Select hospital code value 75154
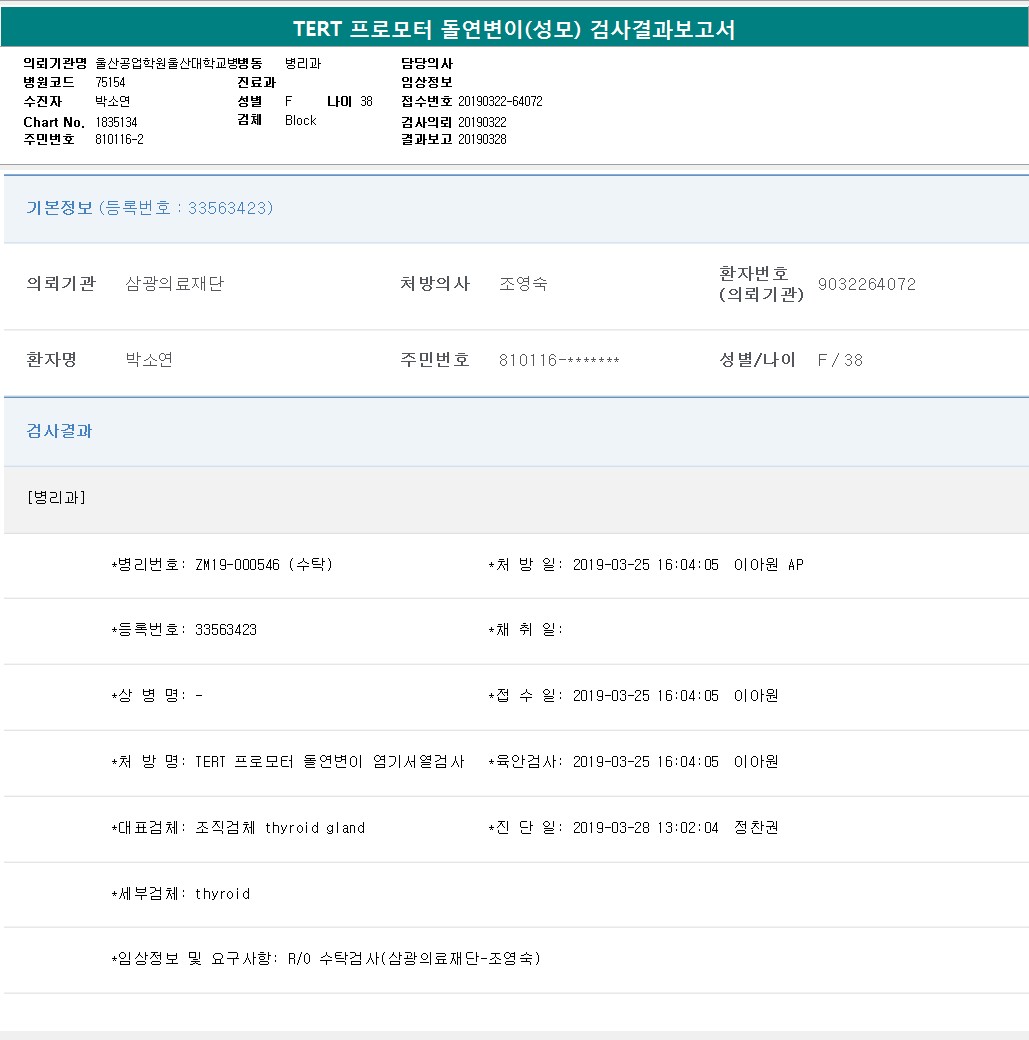Viewport: 1029px width, 1040px height. pos(110,82)
